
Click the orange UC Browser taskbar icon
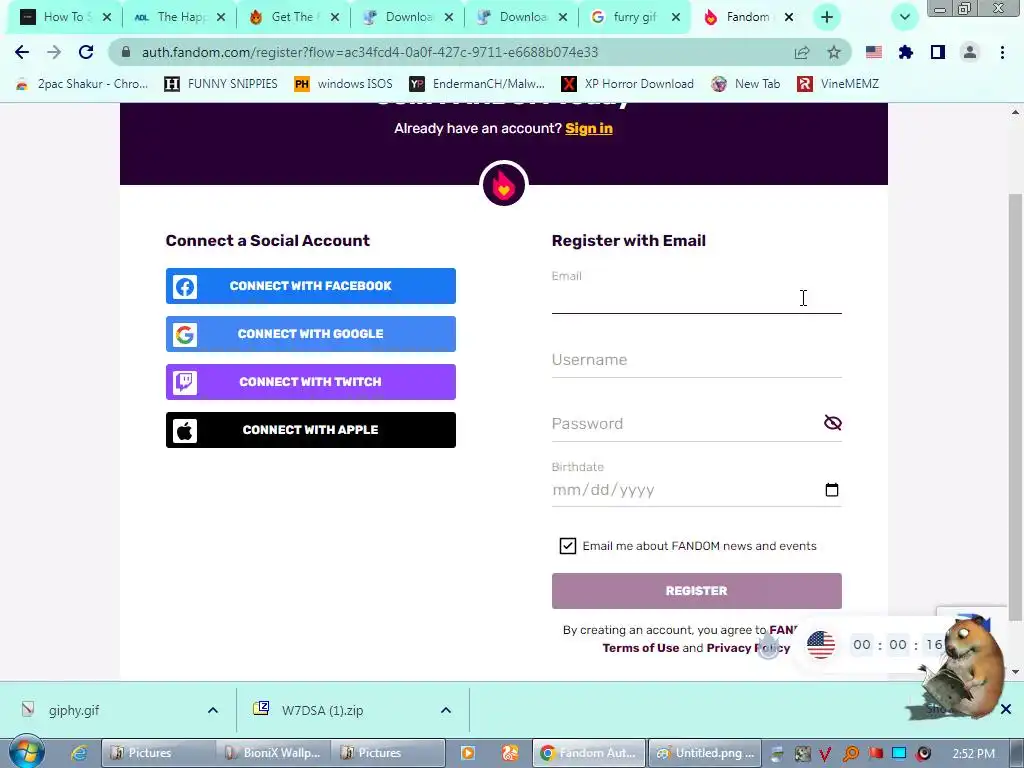510,753
